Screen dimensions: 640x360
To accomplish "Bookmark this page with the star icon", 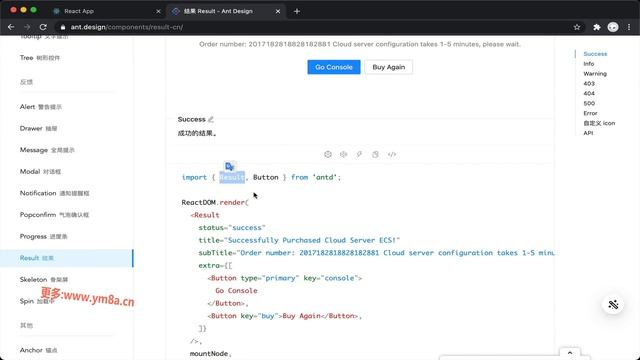I will 577,27.
